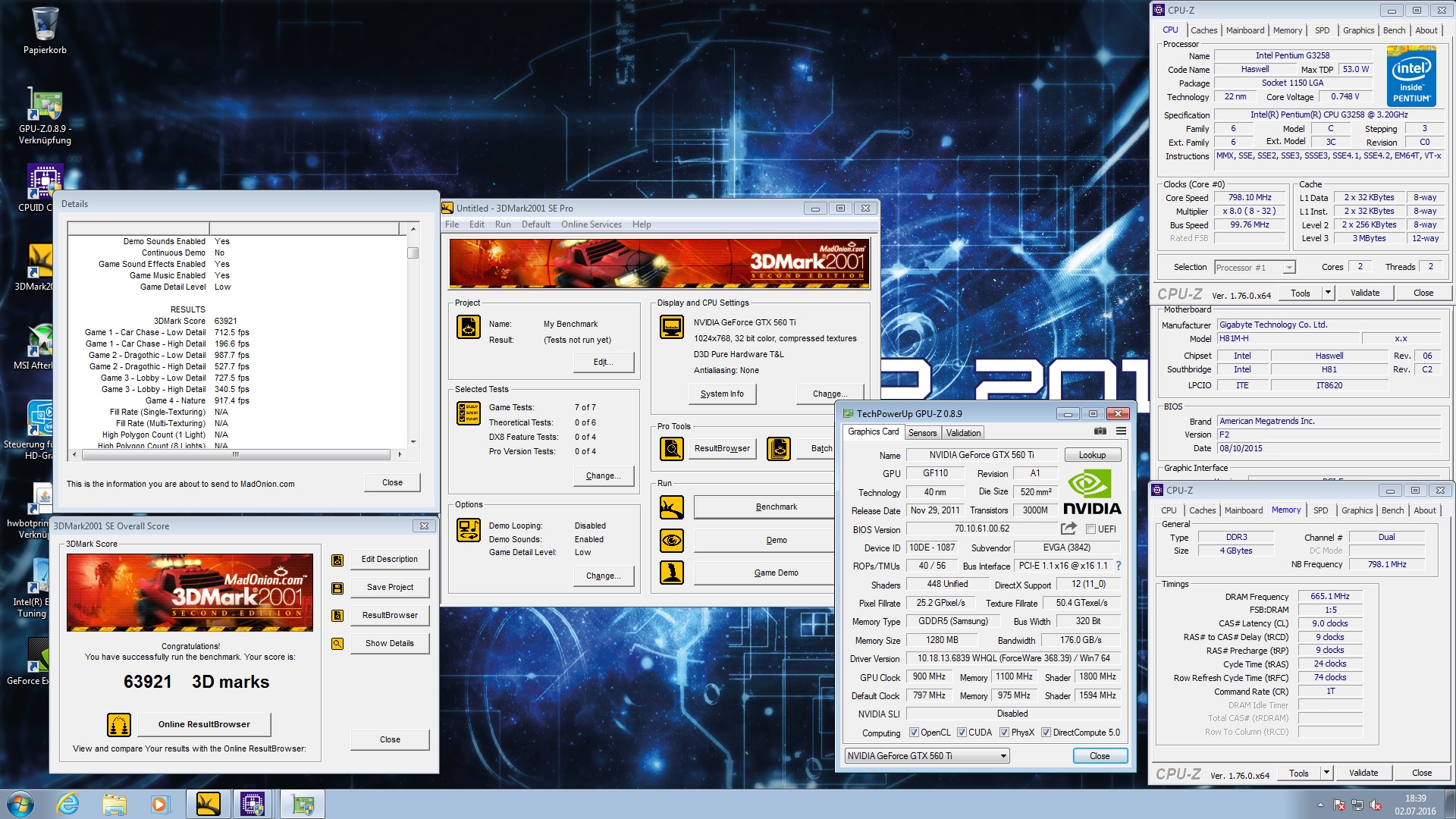Open Internet Explorer from the taskbar

click(68, 804)
